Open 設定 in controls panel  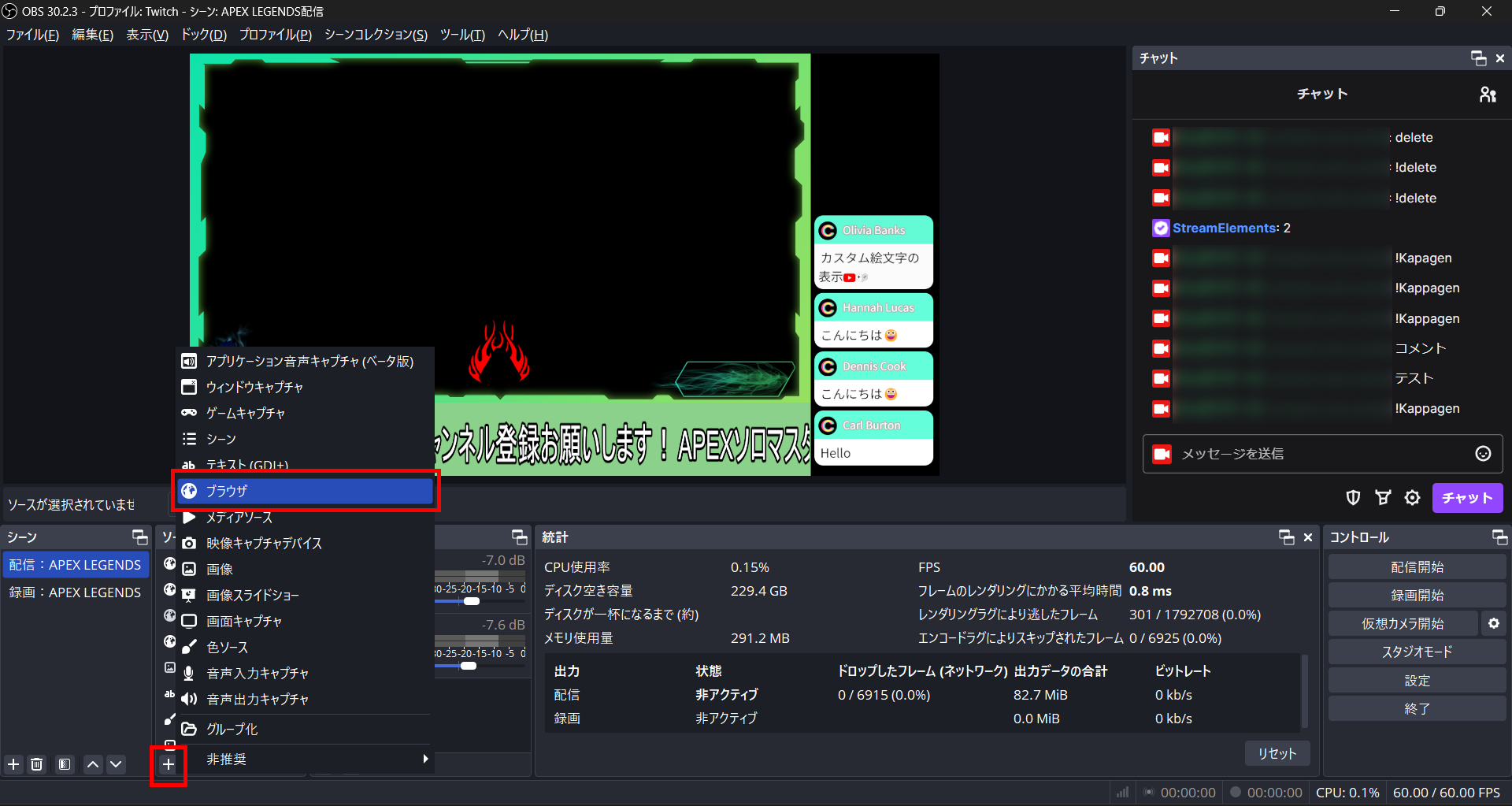[1417, 681]
